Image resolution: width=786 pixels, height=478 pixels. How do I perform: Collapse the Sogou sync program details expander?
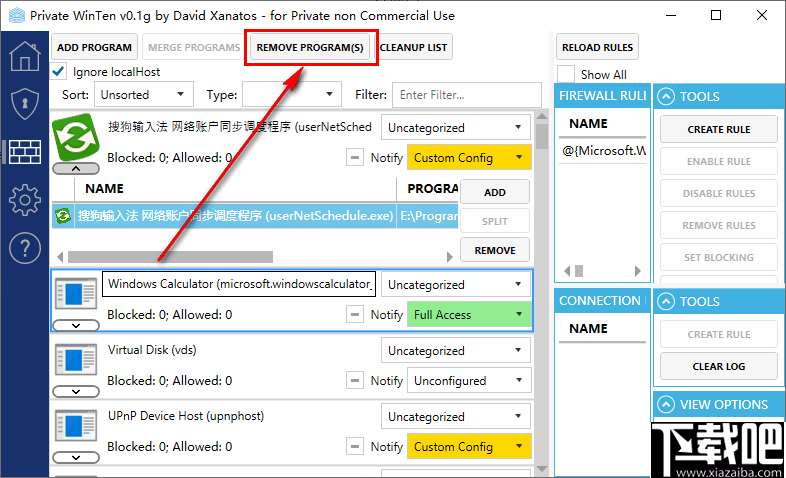coord(76,169)
